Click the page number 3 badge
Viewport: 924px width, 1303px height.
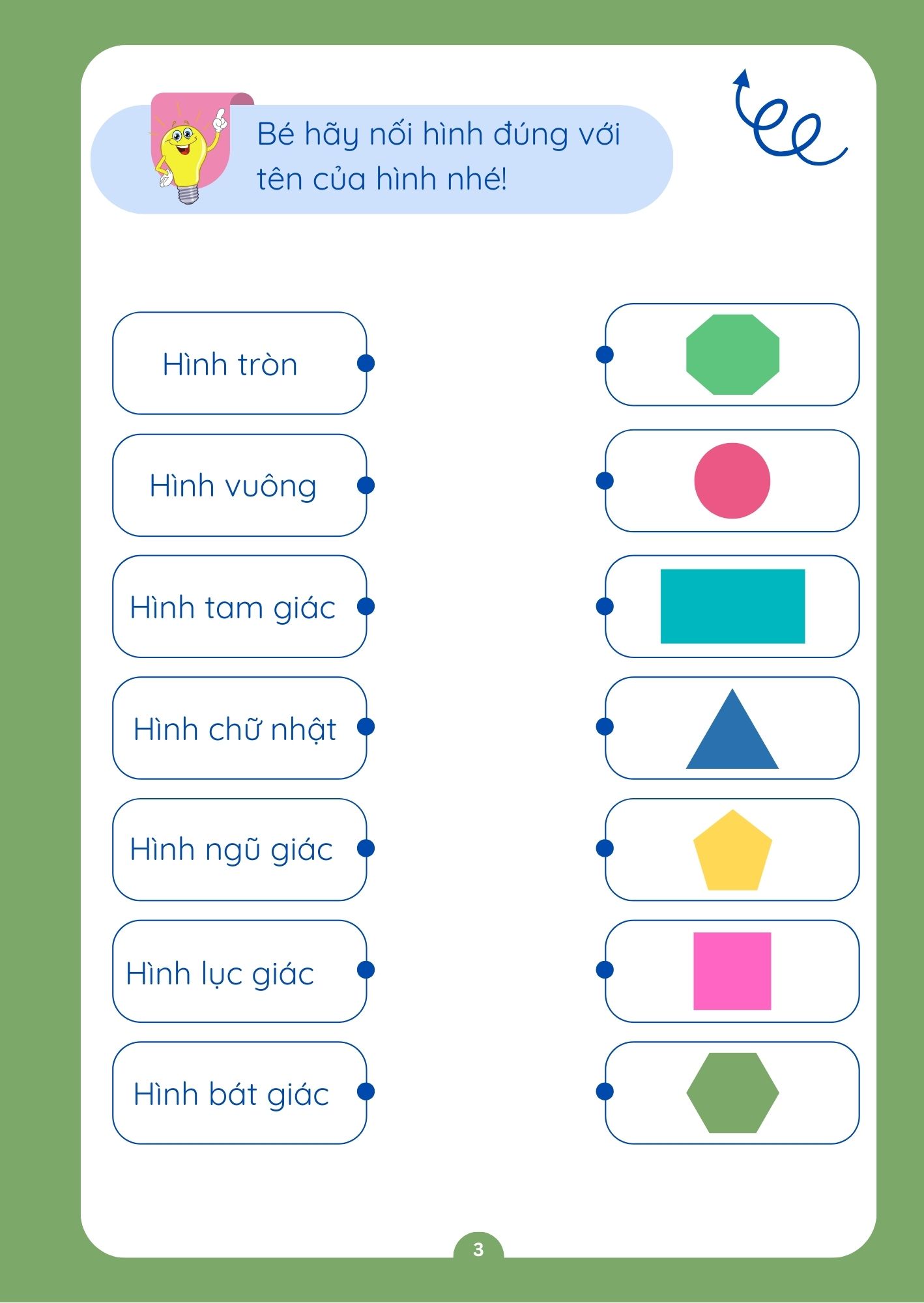tap(478, 1249)
